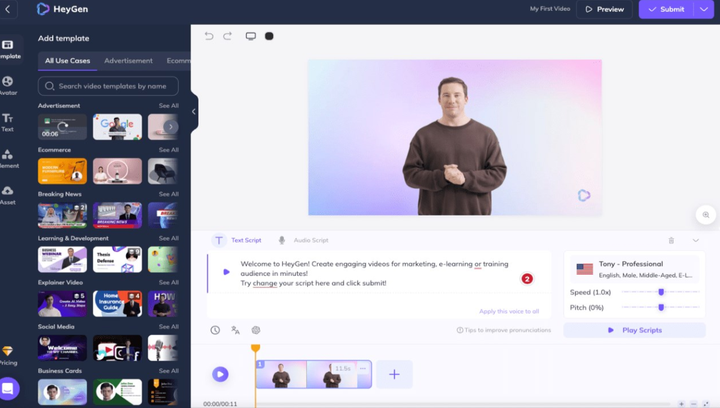Image resolution: width=720 pixels, height=408 pixels.
Task: Fit timeline to screen icon
Action: click(706, 404)
